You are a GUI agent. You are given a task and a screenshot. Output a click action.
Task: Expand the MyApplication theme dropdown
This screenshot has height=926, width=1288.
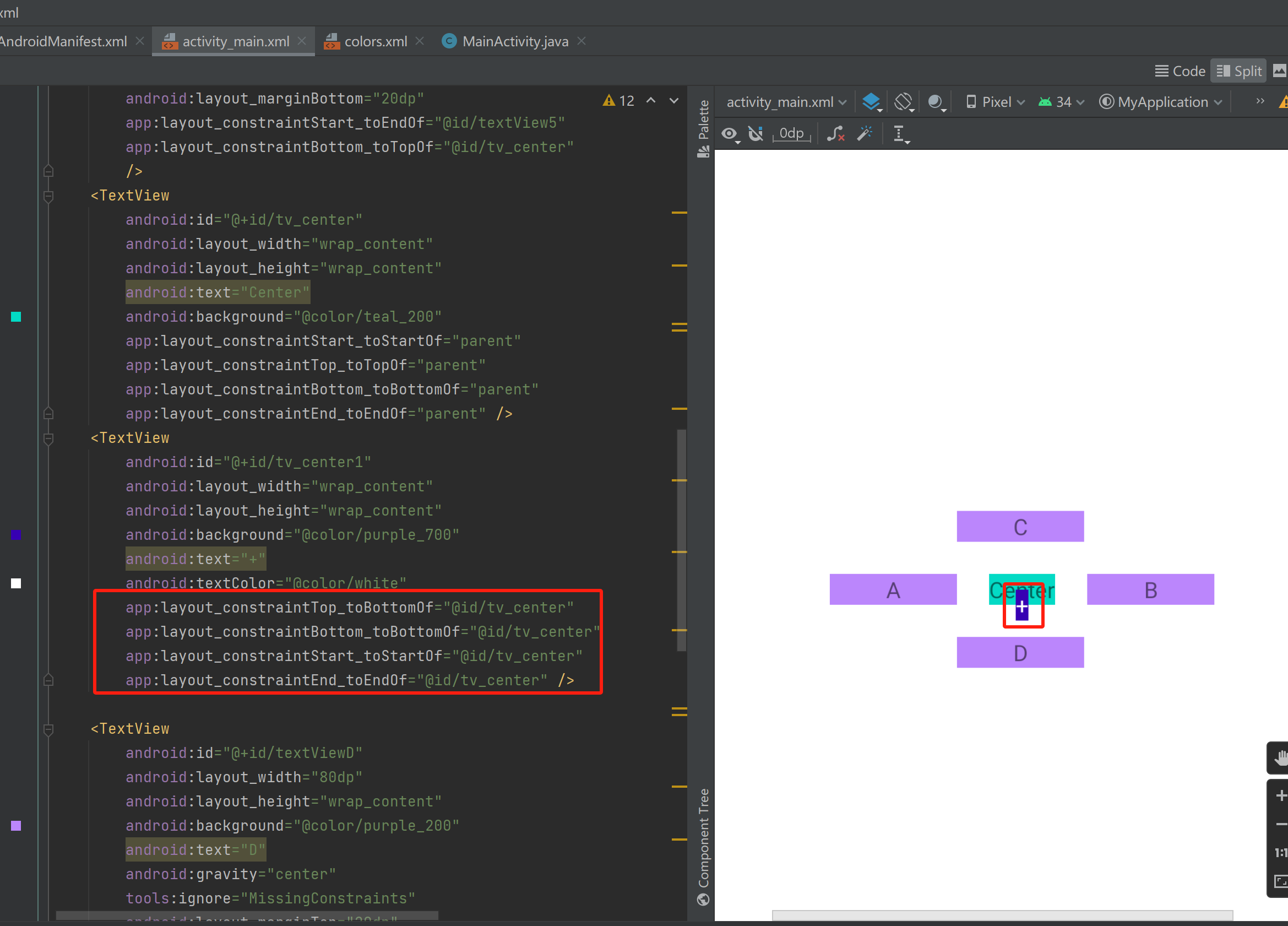(1161, 102)
